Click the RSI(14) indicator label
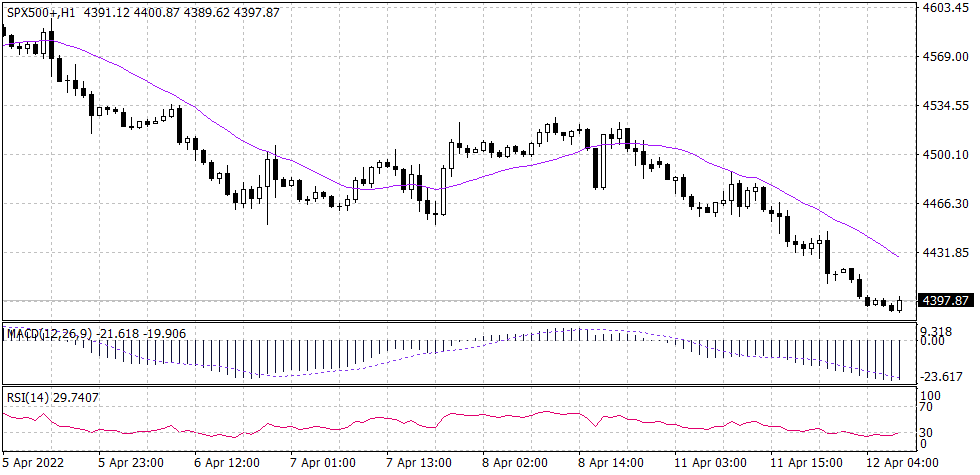Screen dimensions: 980x475 [x=23, y=397]
